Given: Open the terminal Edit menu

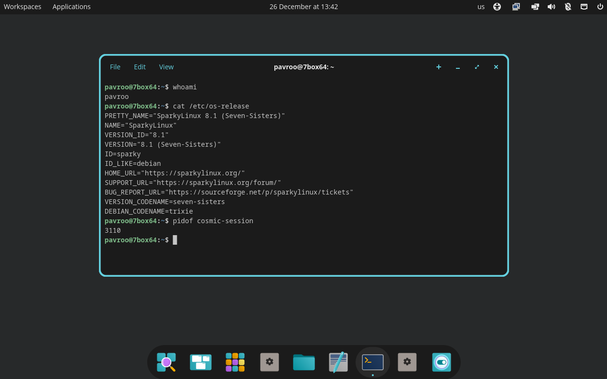Looking at the screenshot, I should (140, 67).
